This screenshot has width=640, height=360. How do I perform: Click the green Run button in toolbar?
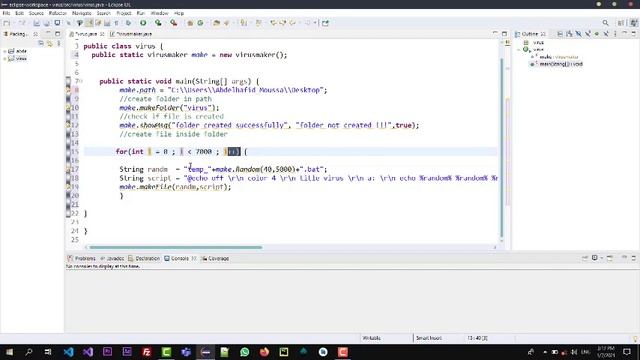click(143, 23)
